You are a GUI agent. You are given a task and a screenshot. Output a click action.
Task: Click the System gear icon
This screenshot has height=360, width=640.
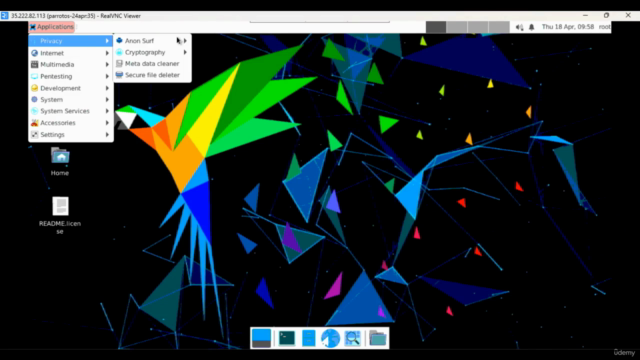(x=34, y=99)
